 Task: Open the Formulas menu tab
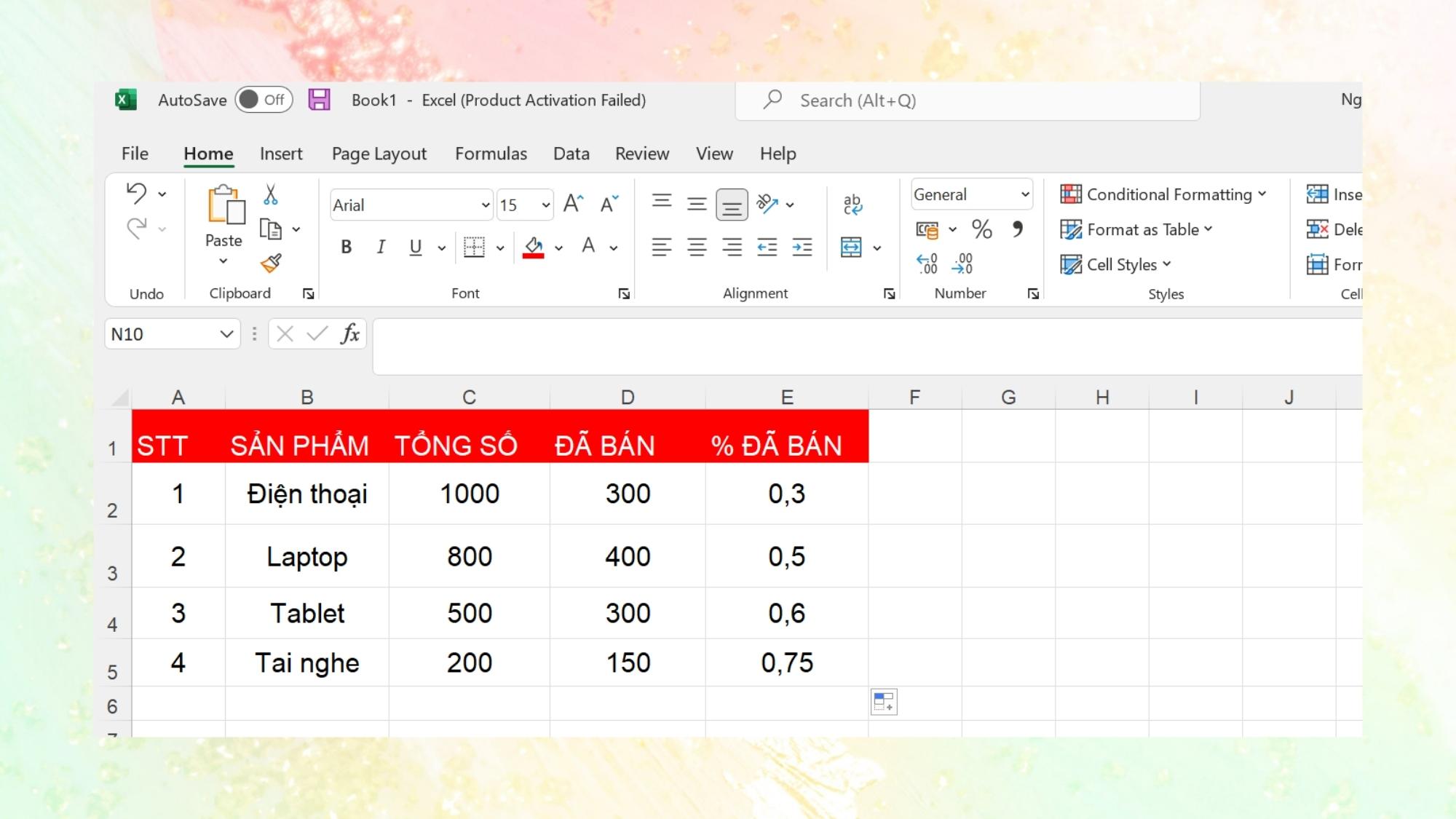pos(491,153)
